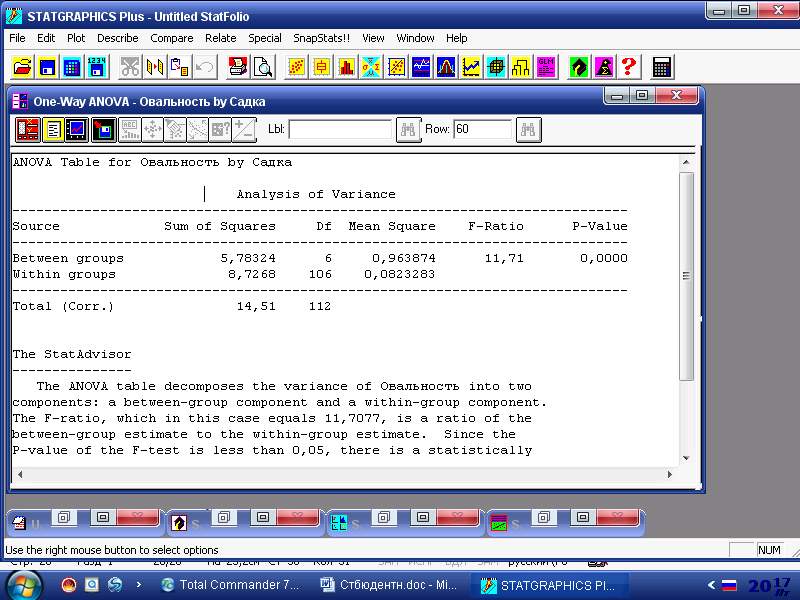Open the scatterplot toolbar icon
The image size is (800, 600).
coord(296,67)
